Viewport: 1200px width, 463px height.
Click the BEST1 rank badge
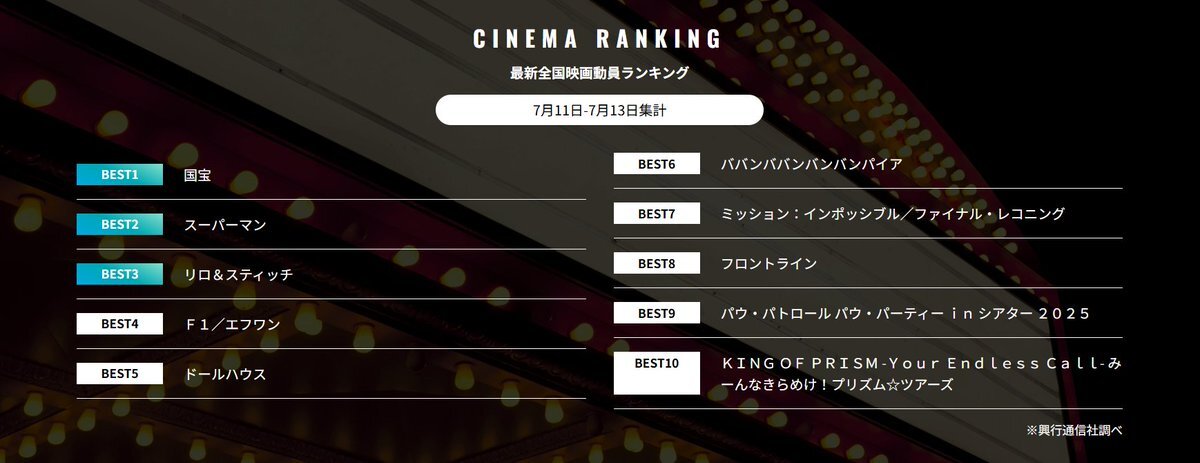(x=119, y=175)
